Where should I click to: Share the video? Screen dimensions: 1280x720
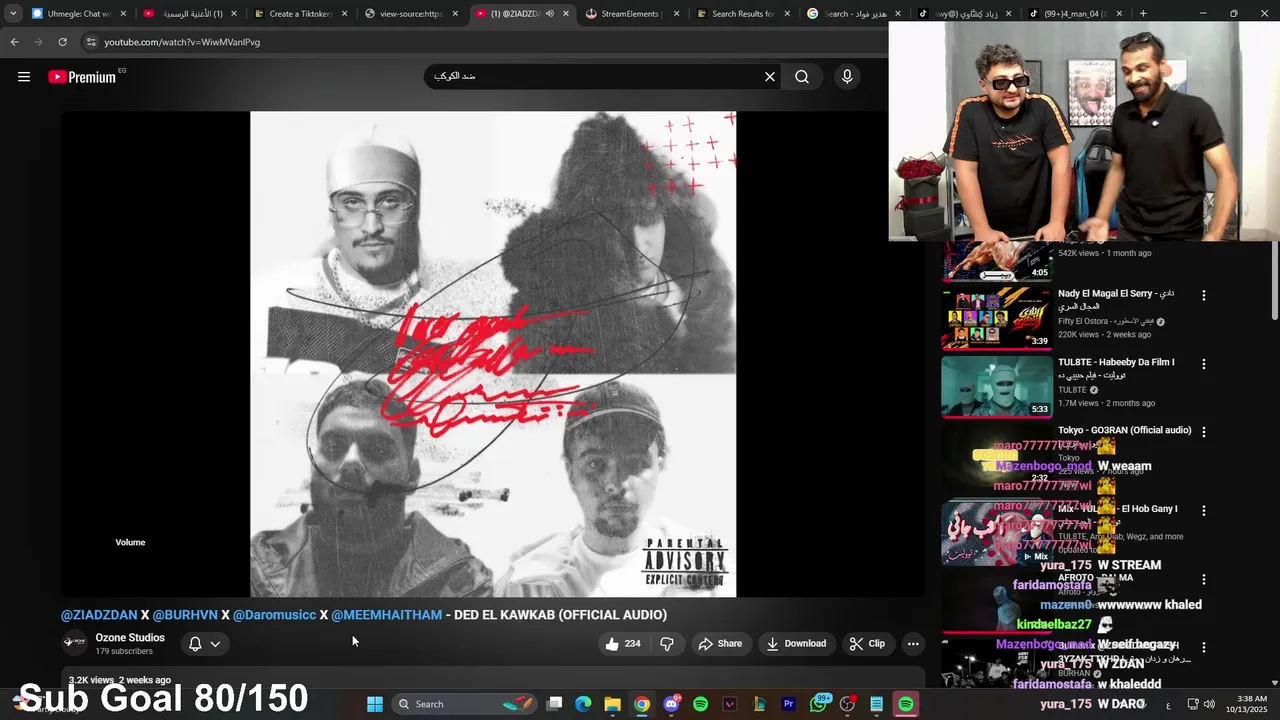click(x=720, y=644)
